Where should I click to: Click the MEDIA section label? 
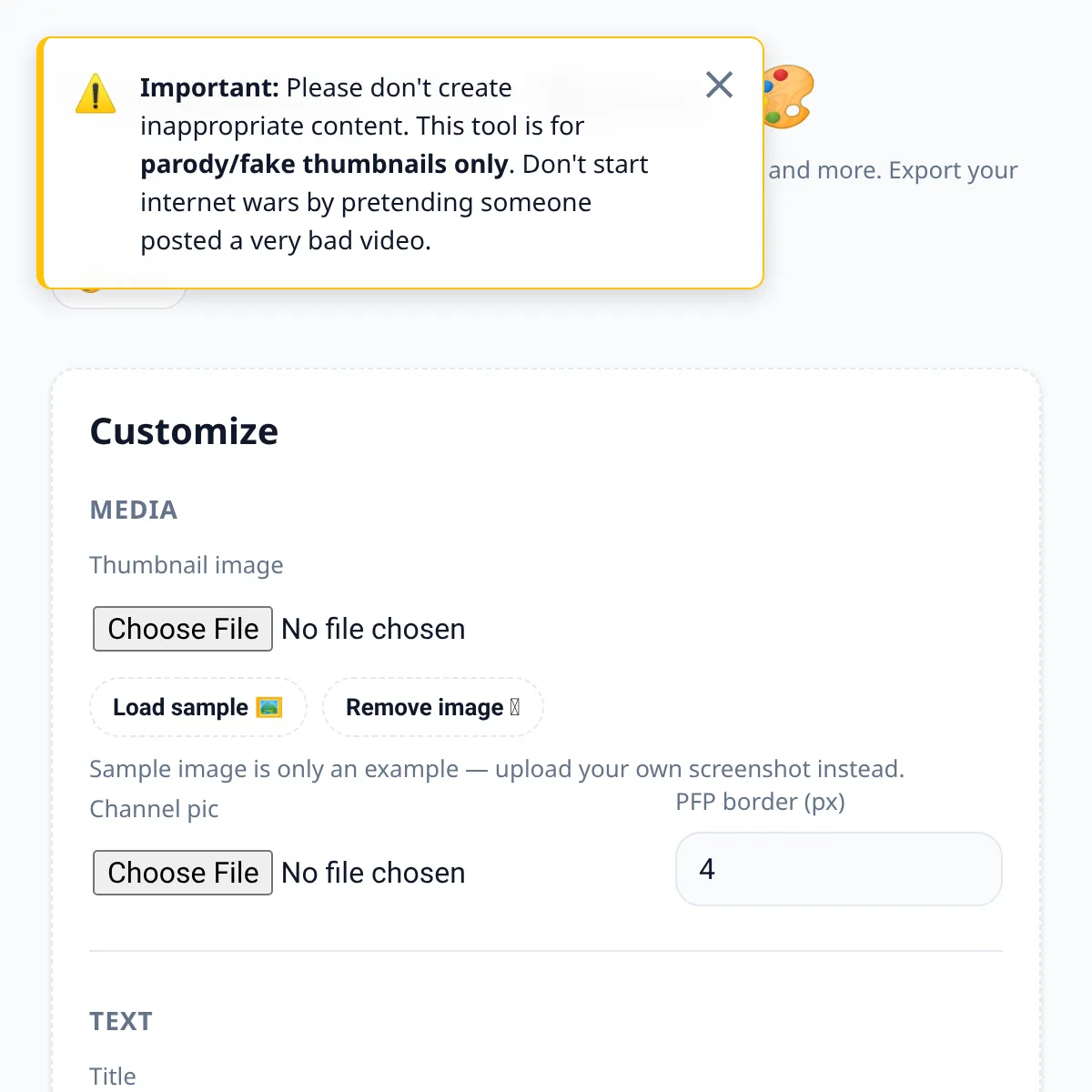134,510
